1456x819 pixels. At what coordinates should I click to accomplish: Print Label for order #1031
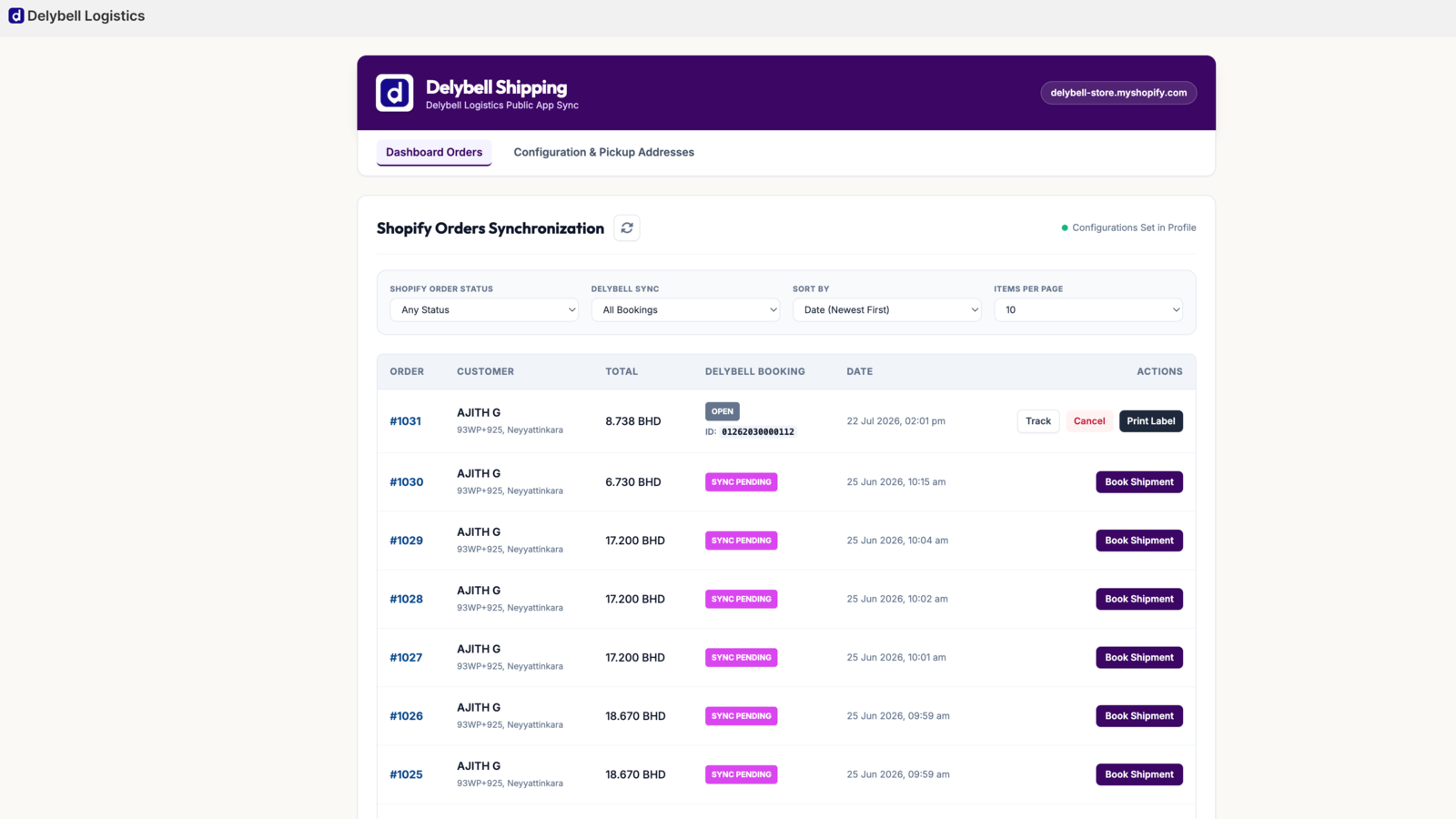coord(1151,421)
